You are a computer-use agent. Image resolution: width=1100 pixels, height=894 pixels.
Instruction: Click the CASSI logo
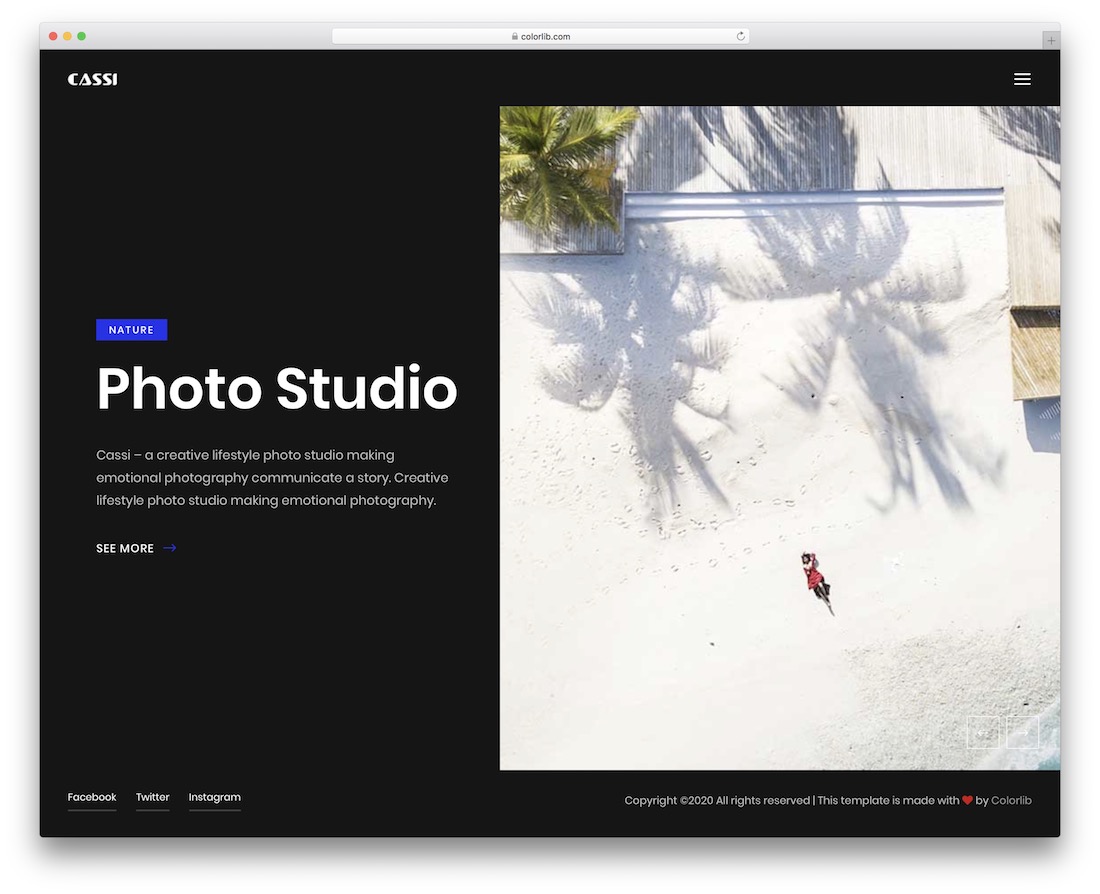point(92,78)
